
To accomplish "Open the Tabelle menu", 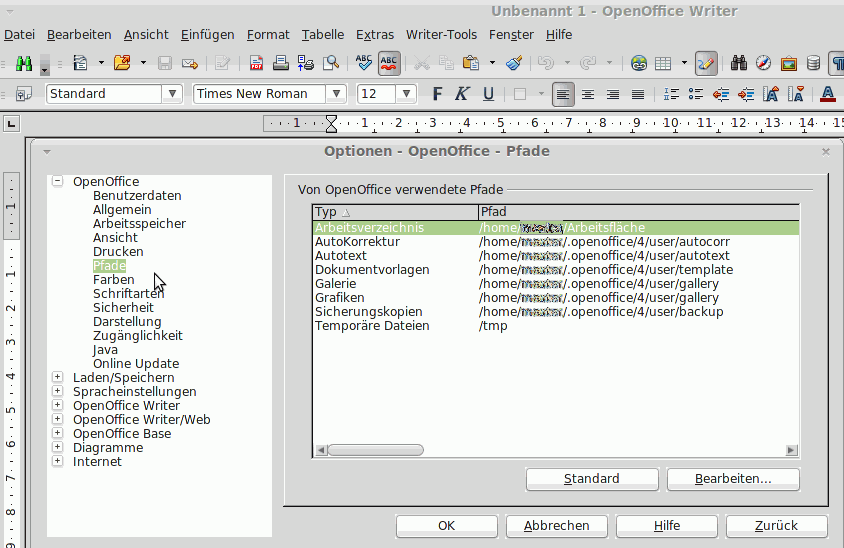I will click(322, 34).
